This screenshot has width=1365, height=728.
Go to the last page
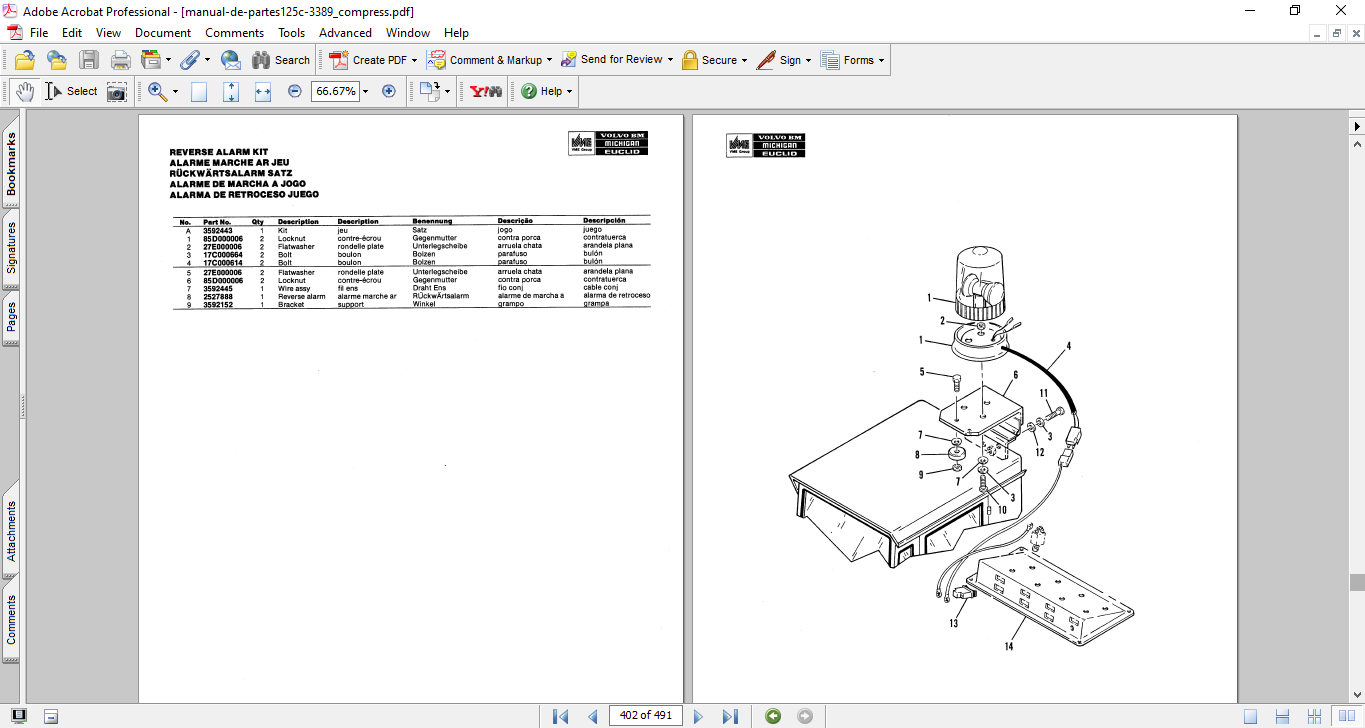pyautogui.click(x=730, y=716)
